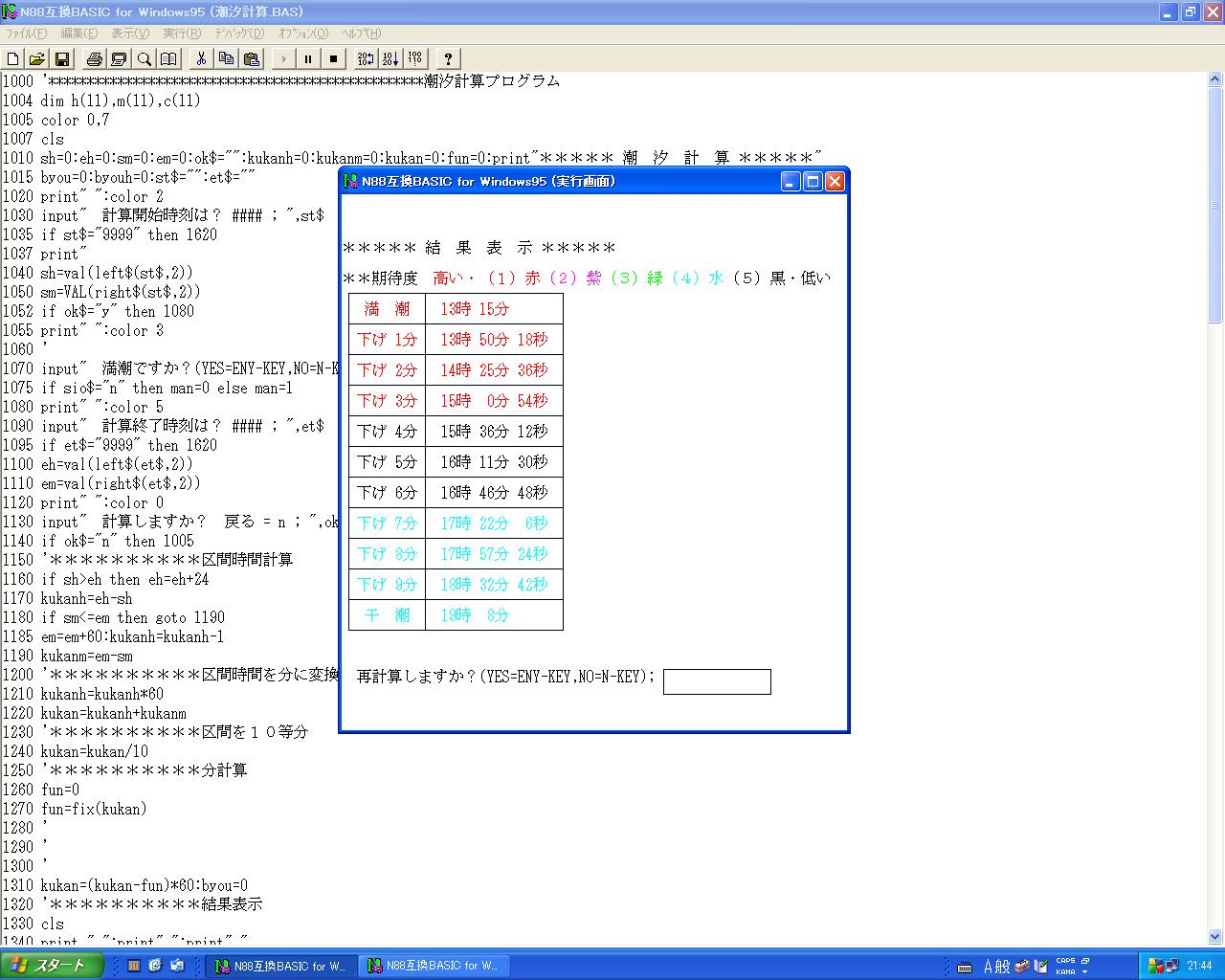This screenshot has height=980, width=1225.
Task: Click the 10-20 down arrow numbering icon
Action: pos(390,59)
